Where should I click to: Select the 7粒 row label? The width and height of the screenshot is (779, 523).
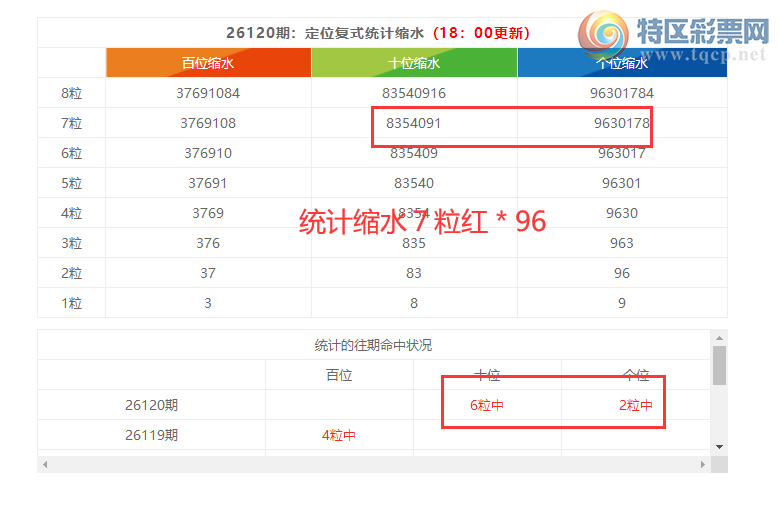pyautogui.click(x=72, y=123)
